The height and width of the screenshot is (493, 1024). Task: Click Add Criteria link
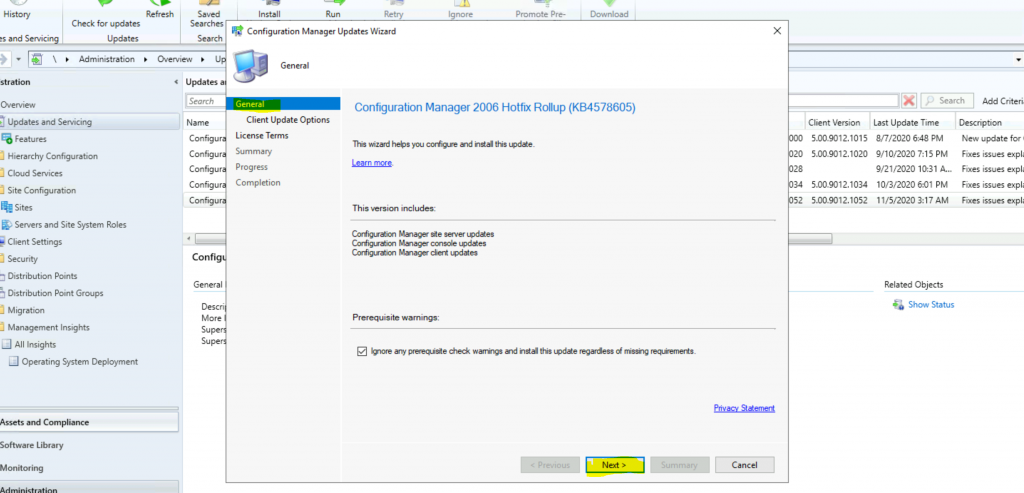tap(1002, 101)
